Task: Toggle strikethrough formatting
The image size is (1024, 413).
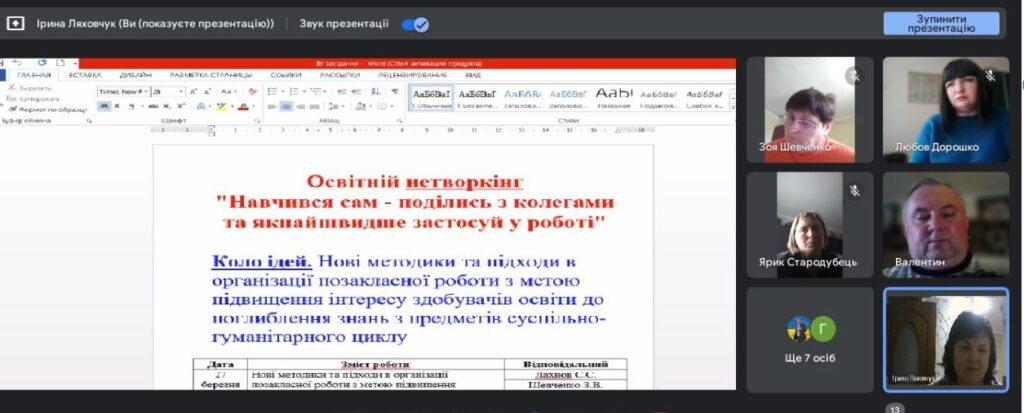Action: [152, 106]
